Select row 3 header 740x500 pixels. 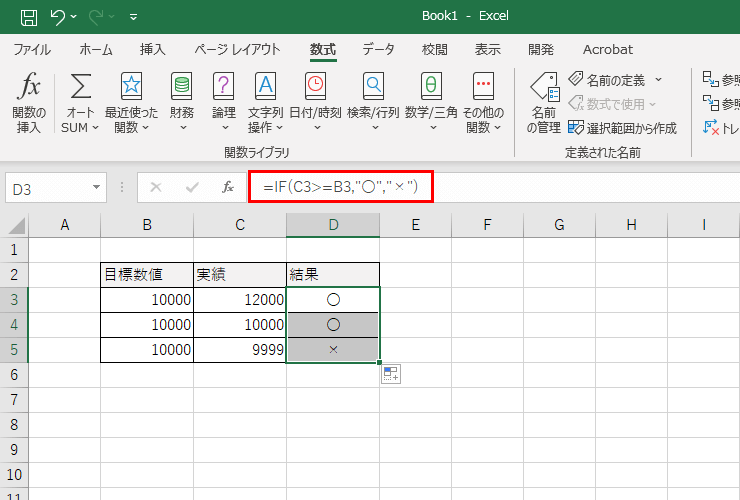[14, 299]
